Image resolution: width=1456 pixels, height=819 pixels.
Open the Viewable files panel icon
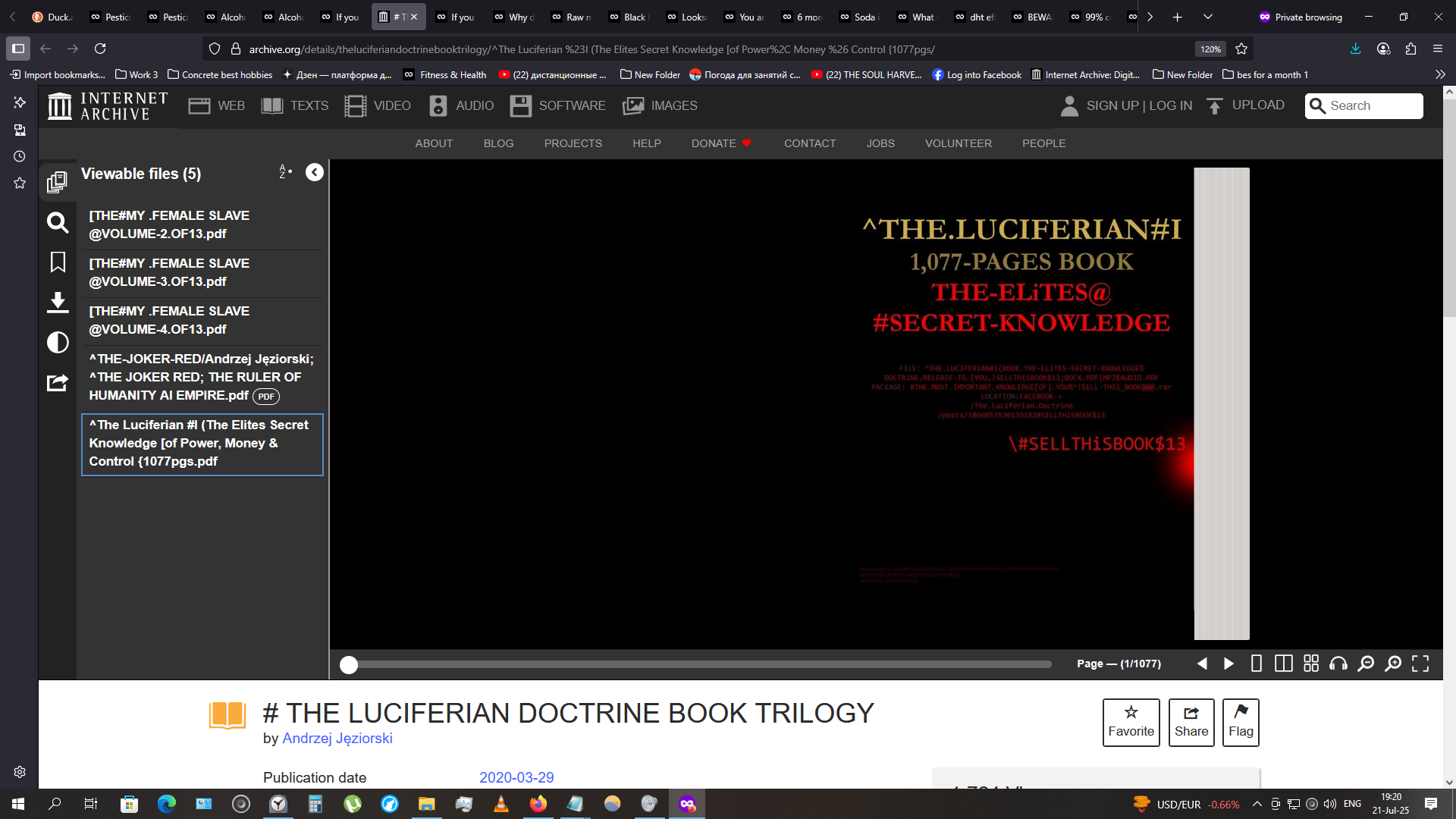click(57, 182)
